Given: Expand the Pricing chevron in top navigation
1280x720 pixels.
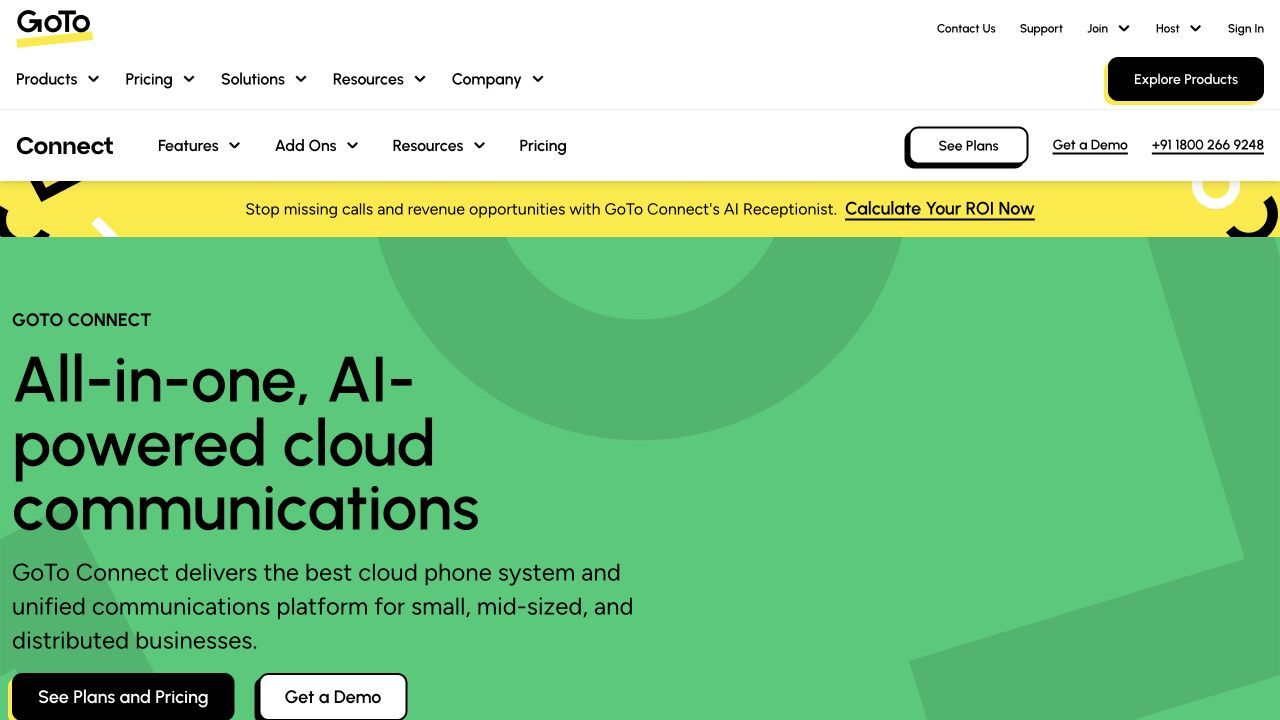Looking at the screenshot, I should pos(188,79).
